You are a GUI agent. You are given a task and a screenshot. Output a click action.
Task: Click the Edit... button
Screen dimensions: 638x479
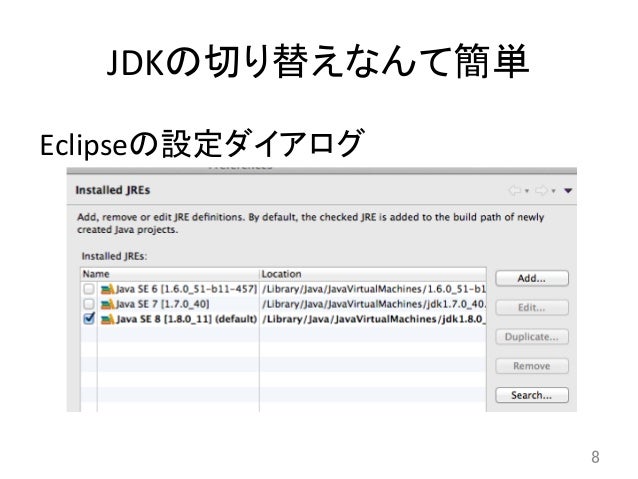(x=531, y=308)
